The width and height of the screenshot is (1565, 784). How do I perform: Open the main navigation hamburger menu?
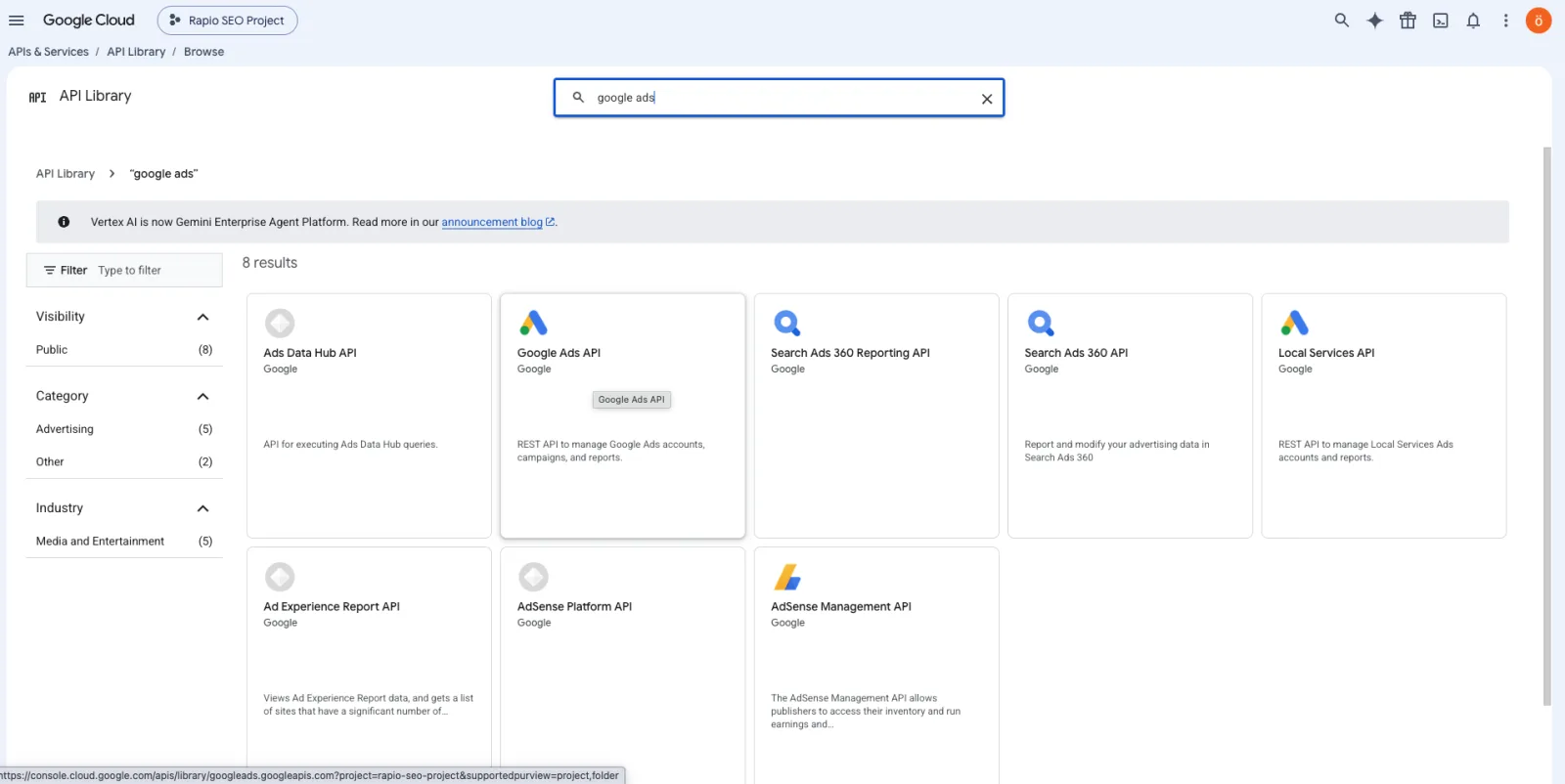click(17, 21)
